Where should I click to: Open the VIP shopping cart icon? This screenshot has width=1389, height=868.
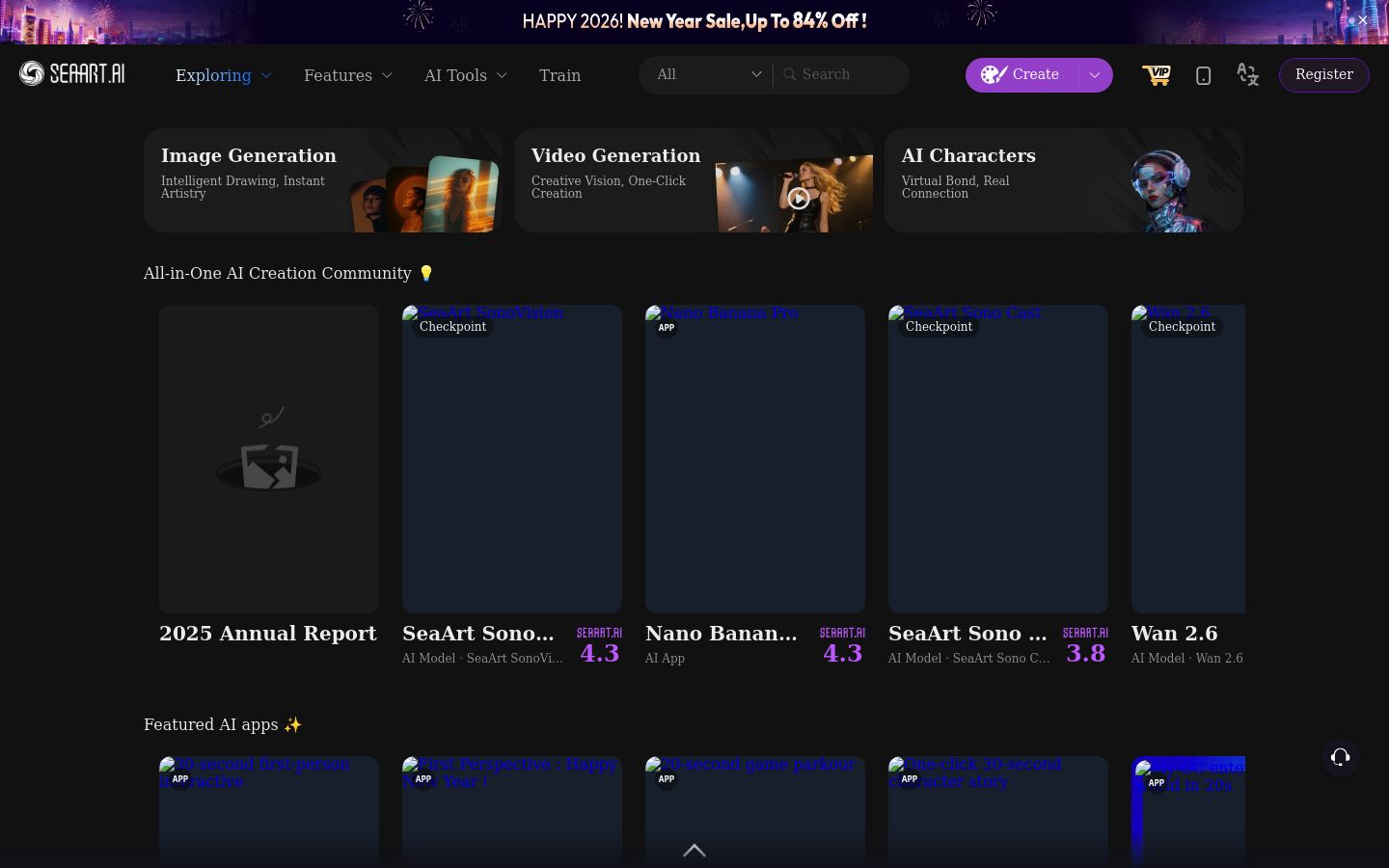click(x=1156, y=75)
